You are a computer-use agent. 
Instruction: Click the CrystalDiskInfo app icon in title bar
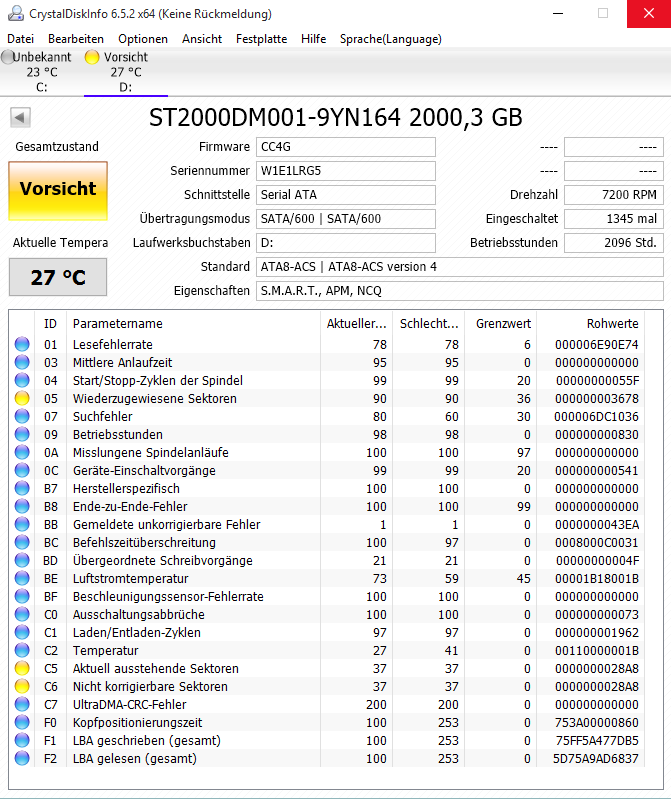point(16,13)
